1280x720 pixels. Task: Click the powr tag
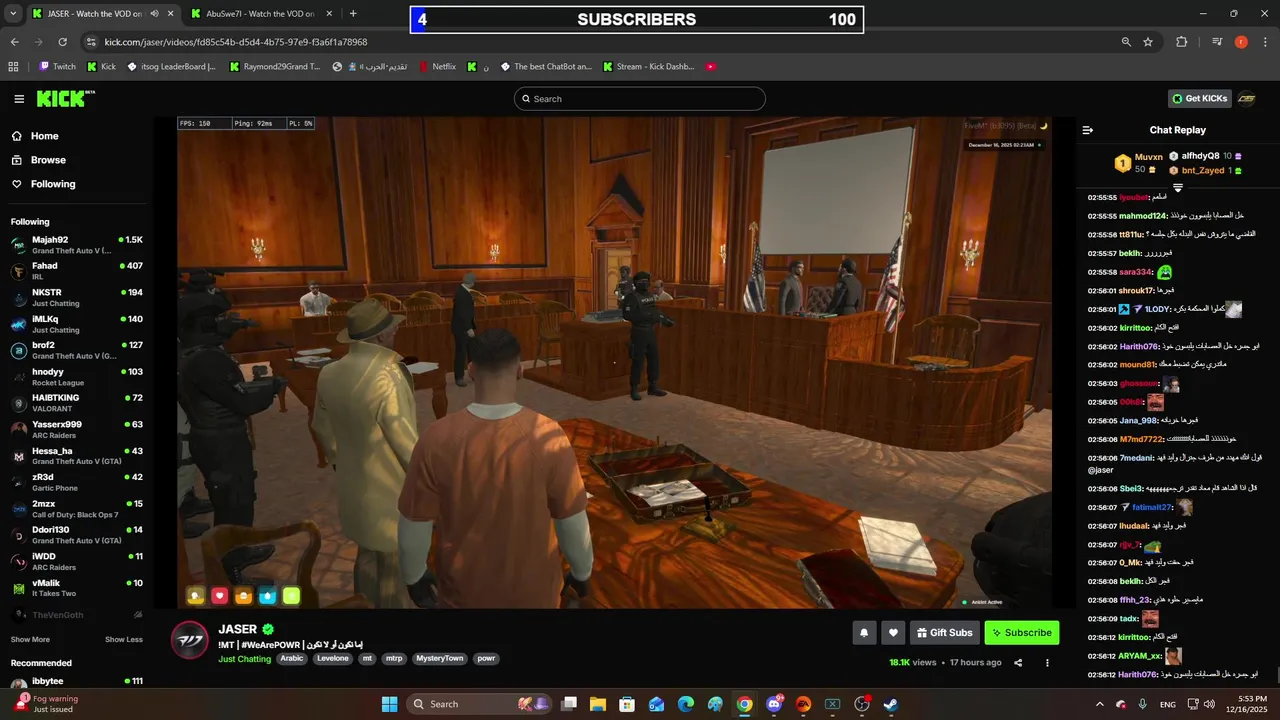coord(486,659)
